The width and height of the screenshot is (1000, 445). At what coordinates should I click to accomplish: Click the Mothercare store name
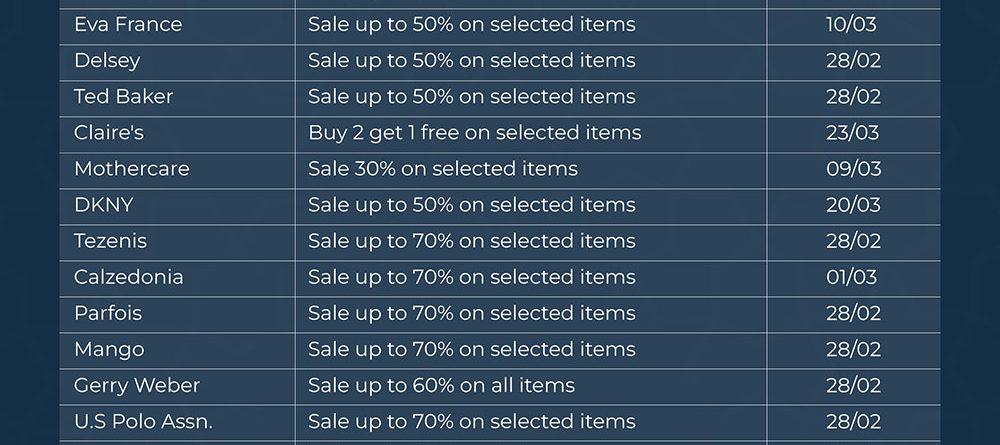(x=131, y=168)
